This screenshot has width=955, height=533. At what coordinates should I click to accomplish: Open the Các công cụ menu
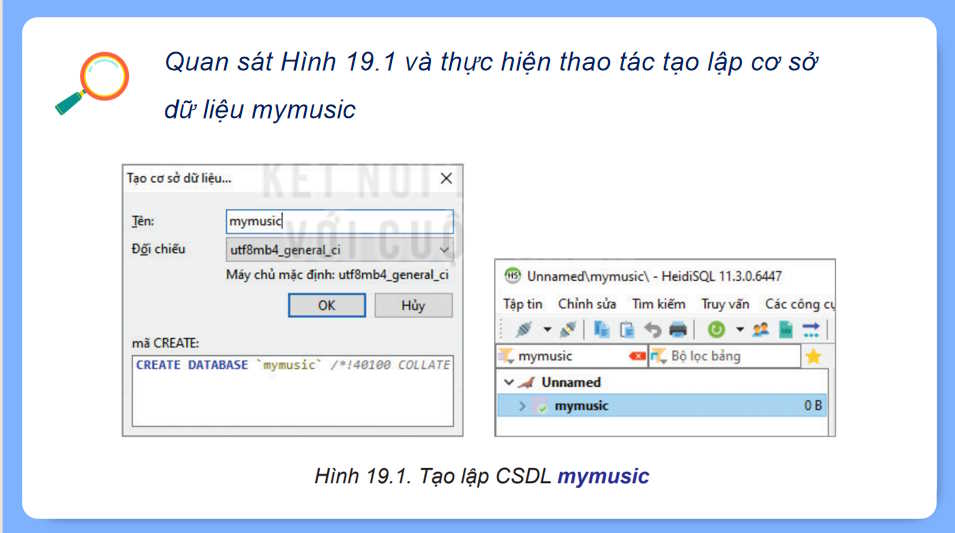pos(800,303)
